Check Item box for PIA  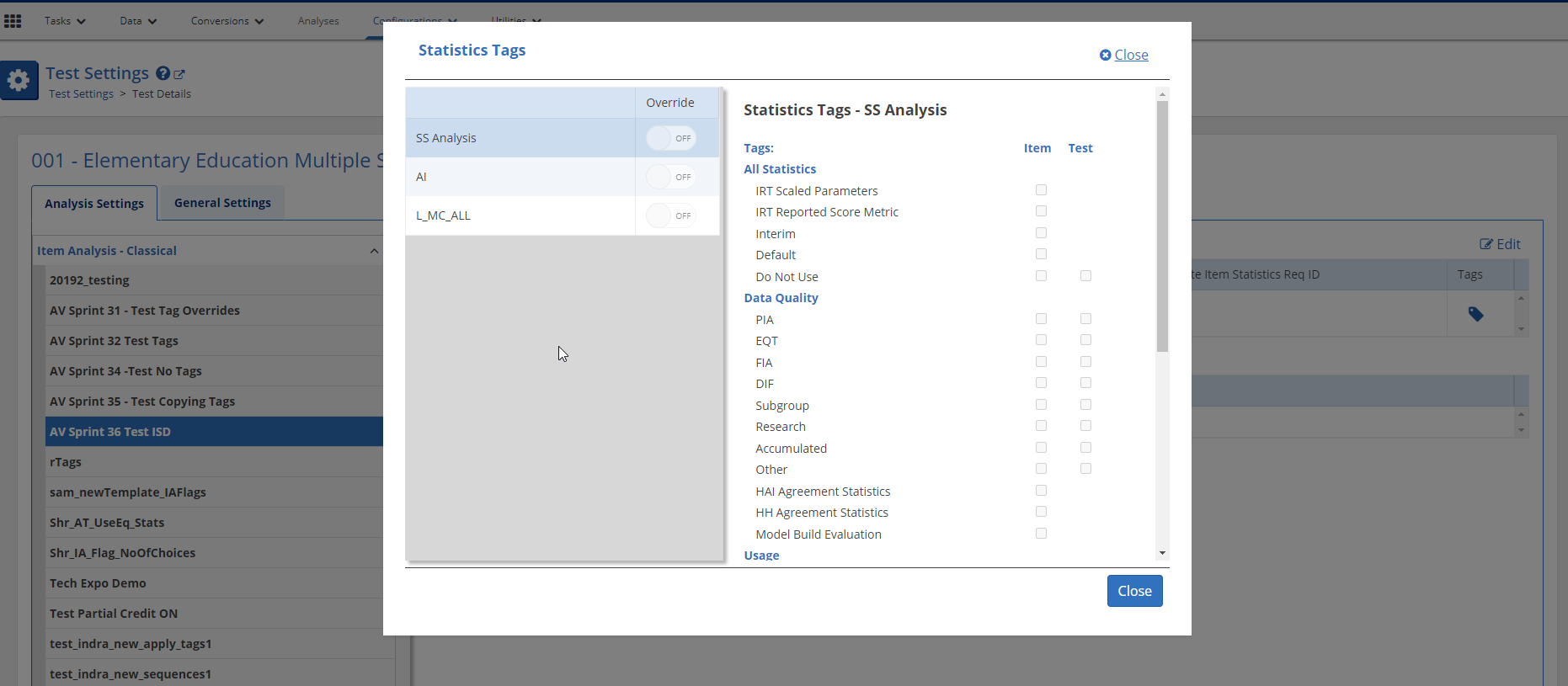pyautogui.click(x=1041, y=319)
